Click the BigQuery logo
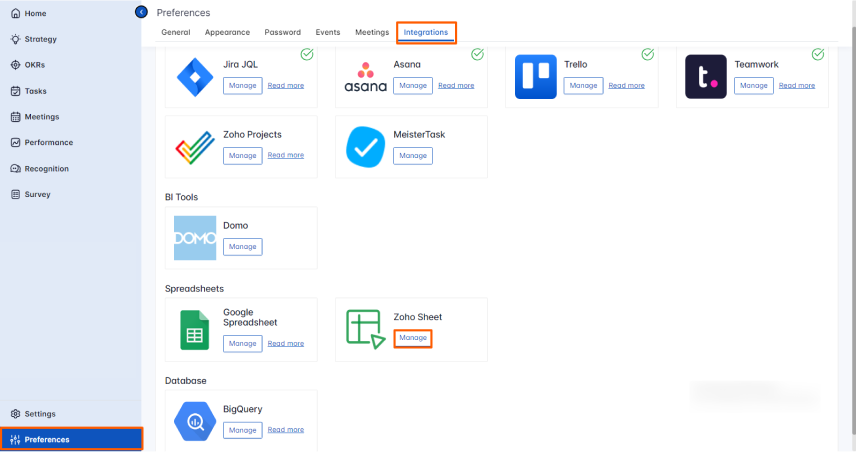This screenshot has width=856, height=452. click(195, 421)
